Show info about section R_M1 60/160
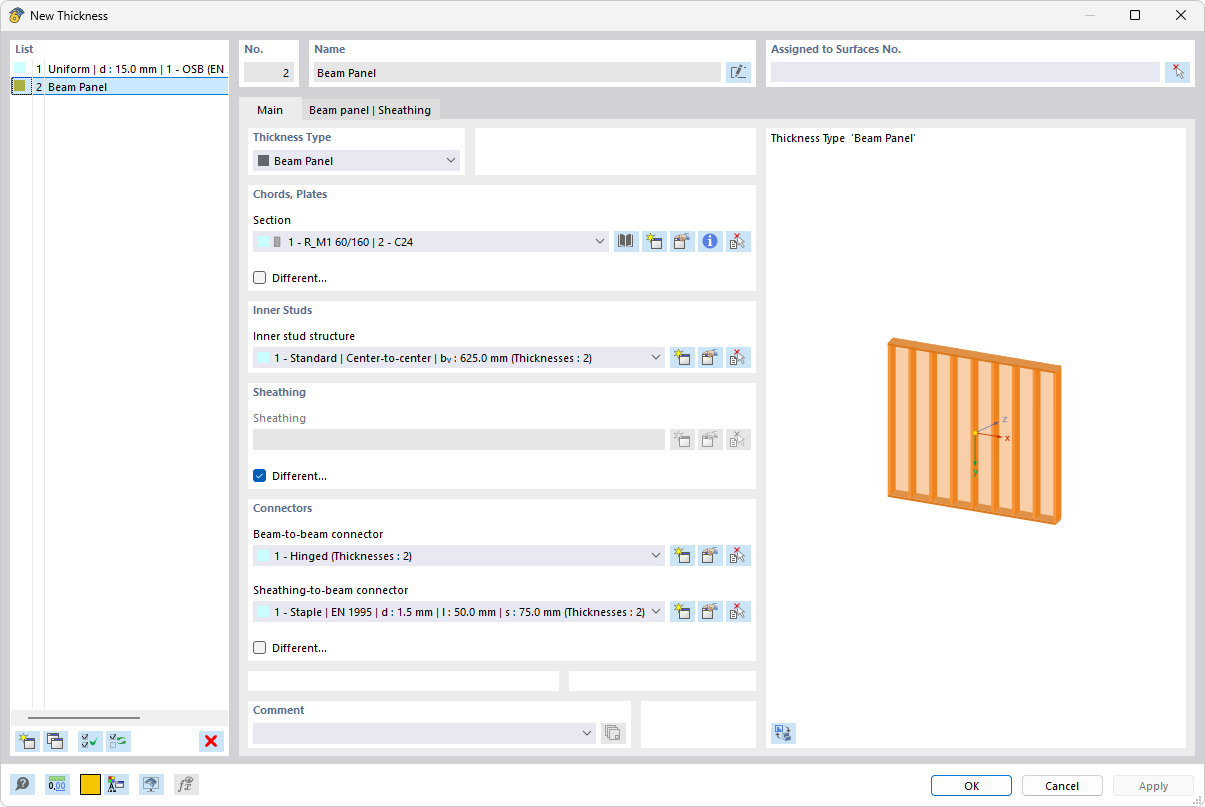The height and width of the screenshot is (807, 1205). click(x=709, y=241)
